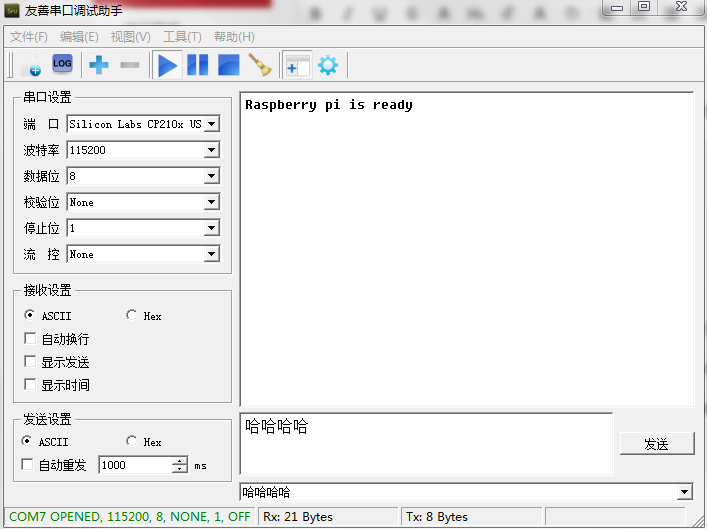The height and width of the screenshot is (529, 707).
Task: Close the serial assistant window
Action: [x=681, y=7]
